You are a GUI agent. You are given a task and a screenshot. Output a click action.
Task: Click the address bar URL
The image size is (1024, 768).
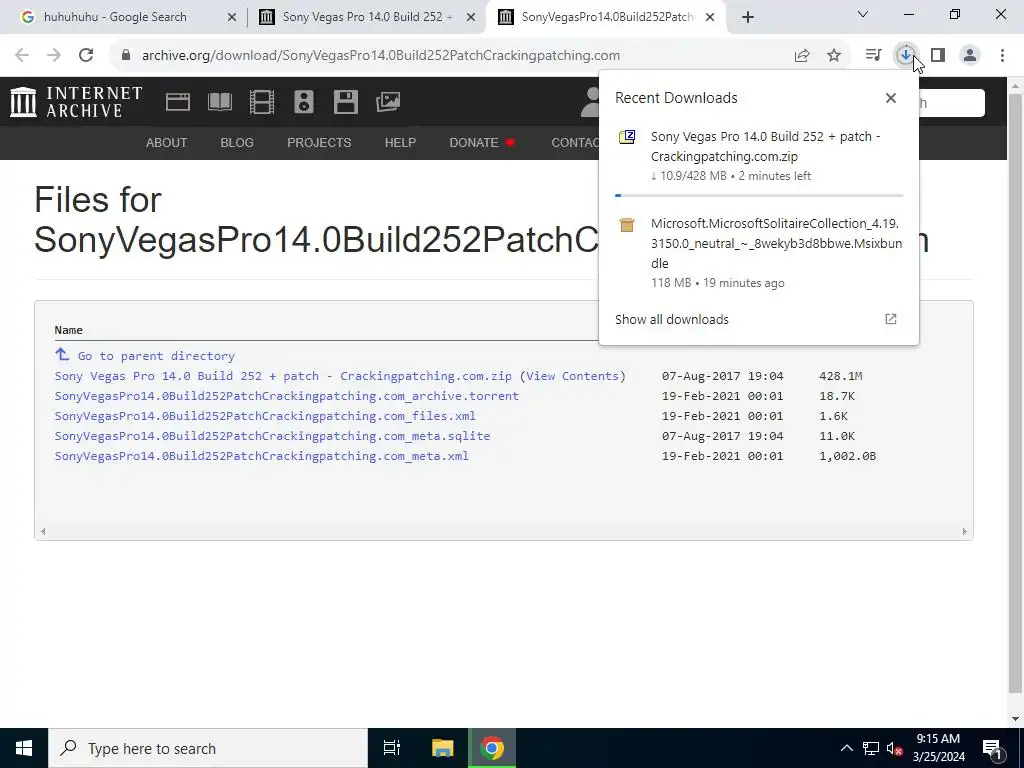(381, 56)
